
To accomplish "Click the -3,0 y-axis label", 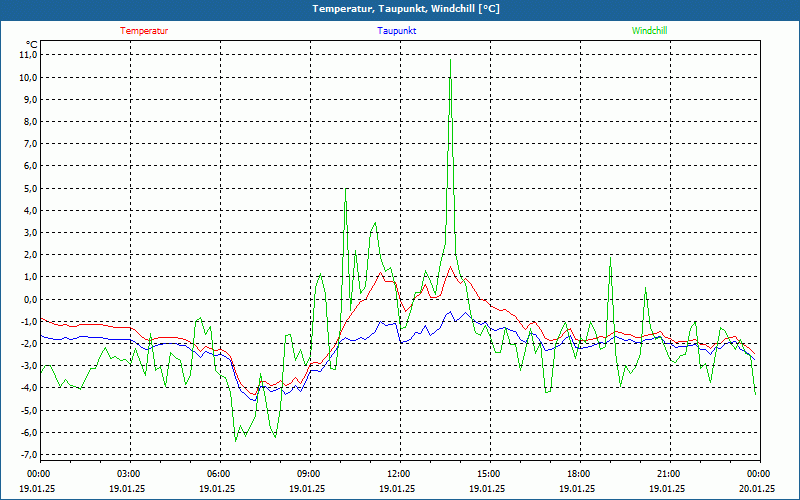I will pos(28,366).
